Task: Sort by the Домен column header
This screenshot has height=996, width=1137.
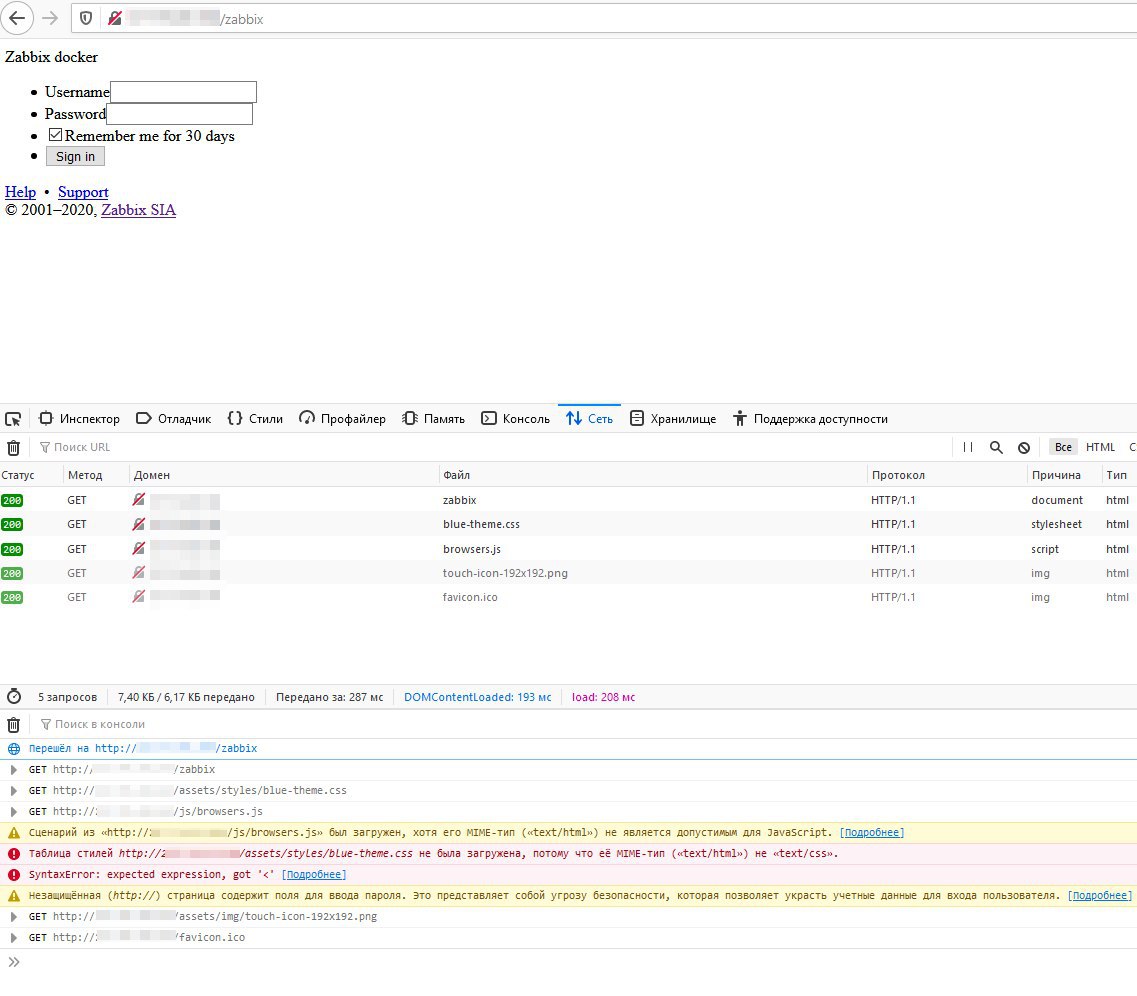Action: tap(284, 476)
